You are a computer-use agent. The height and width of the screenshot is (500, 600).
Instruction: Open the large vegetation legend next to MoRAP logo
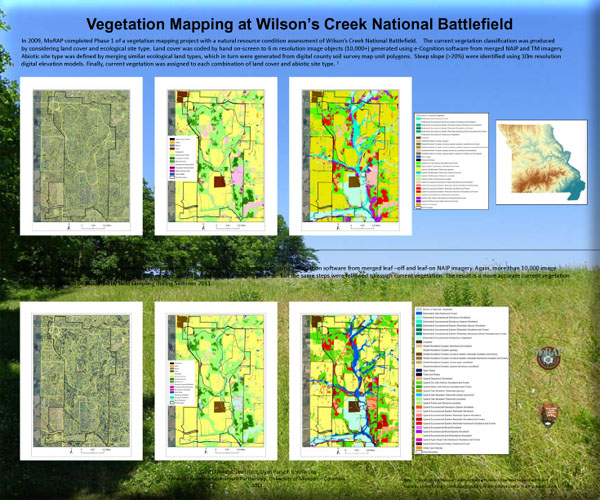coord(462,380)
